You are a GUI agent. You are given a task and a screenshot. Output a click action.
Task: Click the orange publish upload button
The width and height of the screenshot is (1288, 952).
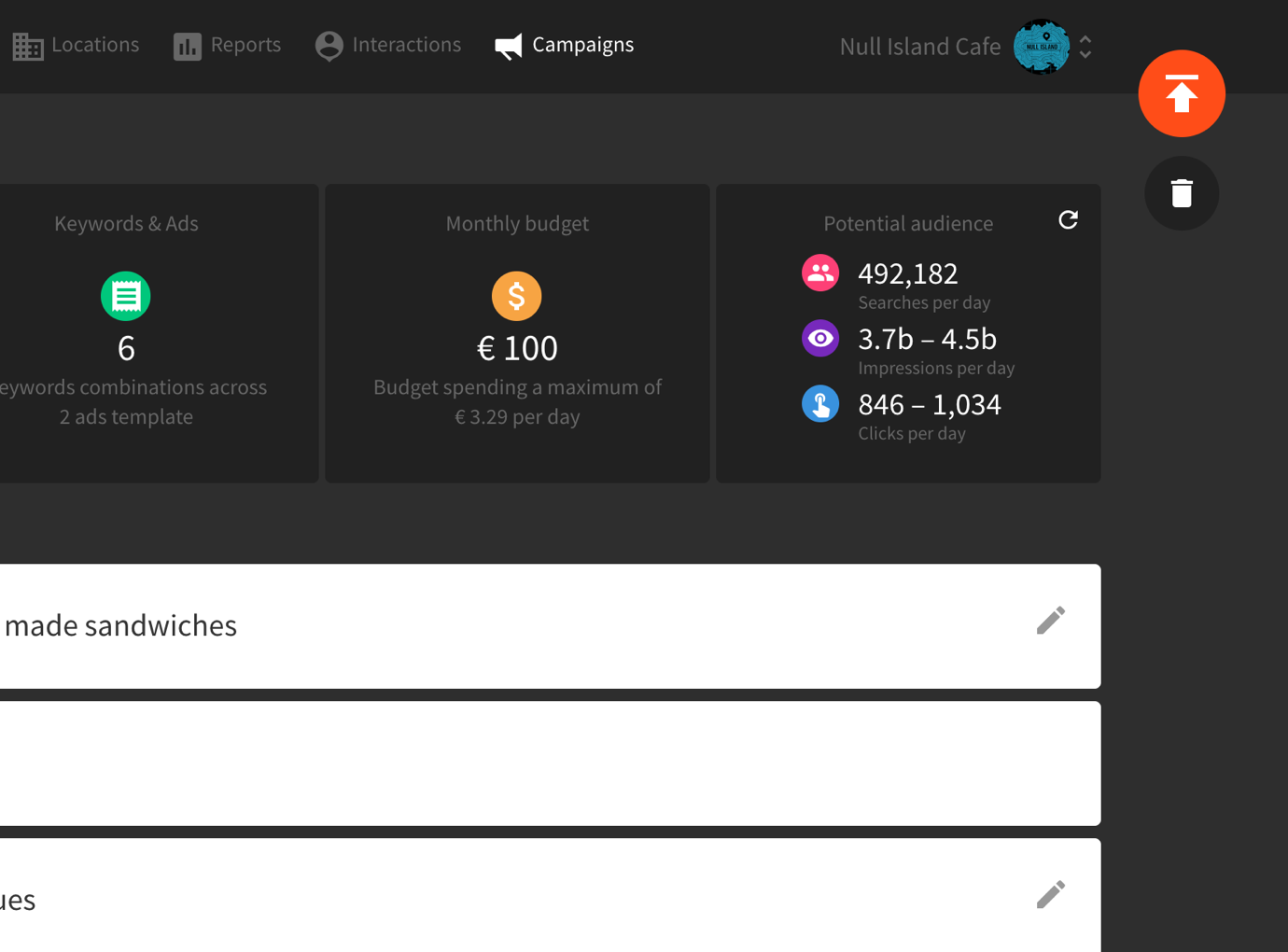coord(1182,93)
